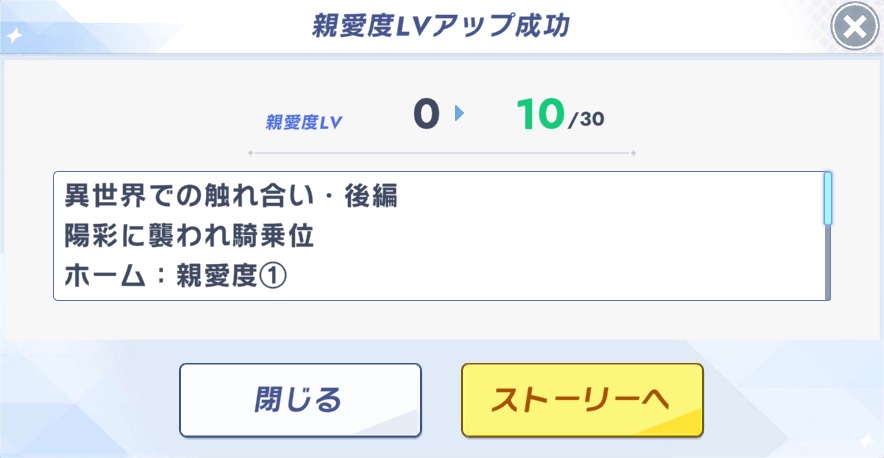Click the scrollbar track below the thumb
884x458 pixels.
pyautogui.click(x=827, y=265)
